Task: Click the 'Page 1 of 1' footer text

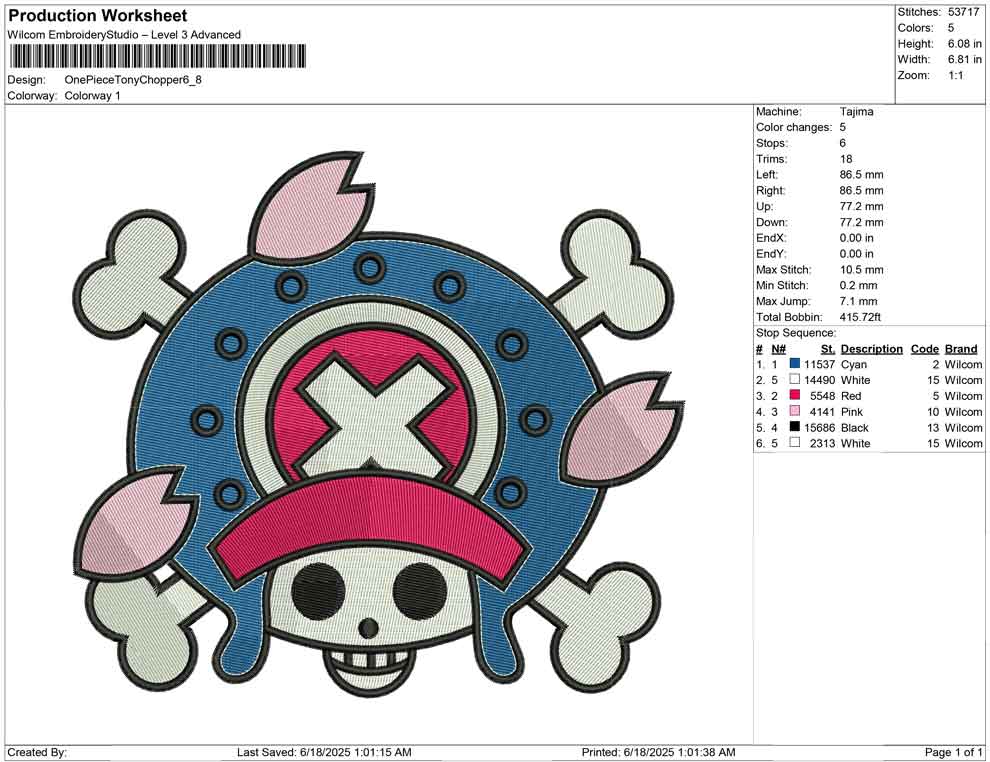Action: [953, 752]
